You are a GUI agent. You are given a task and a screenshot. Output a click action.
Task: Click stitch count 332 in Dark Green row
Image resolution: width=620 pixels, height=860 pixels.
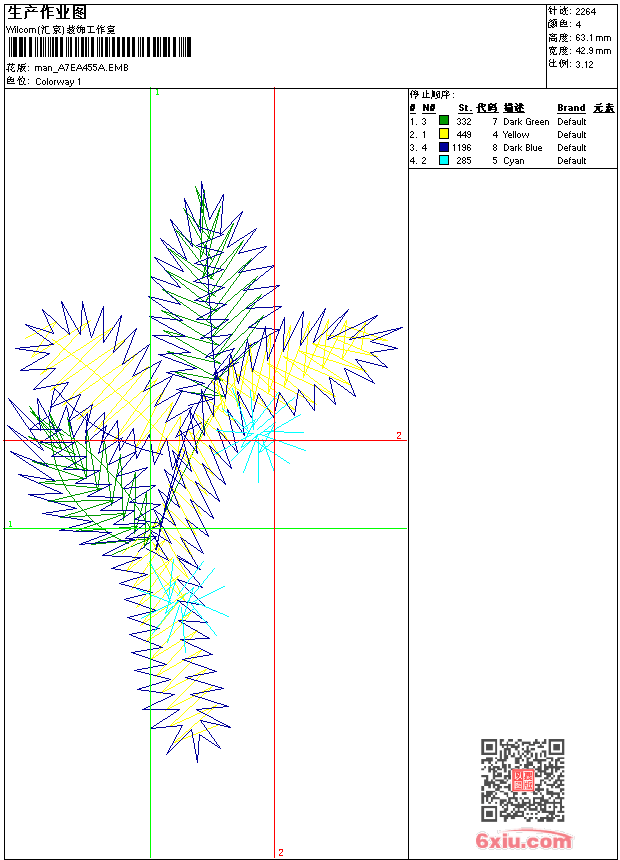point(464,122)
